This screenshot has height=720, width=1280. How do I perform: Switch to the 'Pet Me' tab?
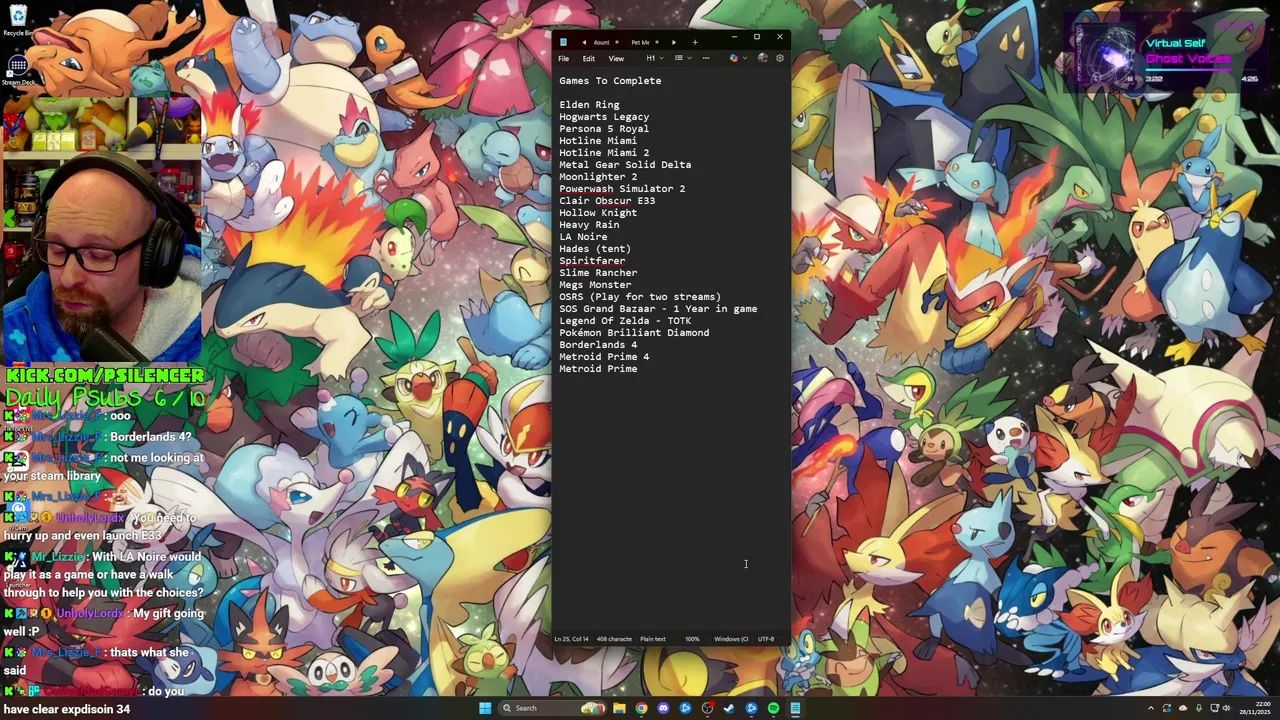[640, 42]
